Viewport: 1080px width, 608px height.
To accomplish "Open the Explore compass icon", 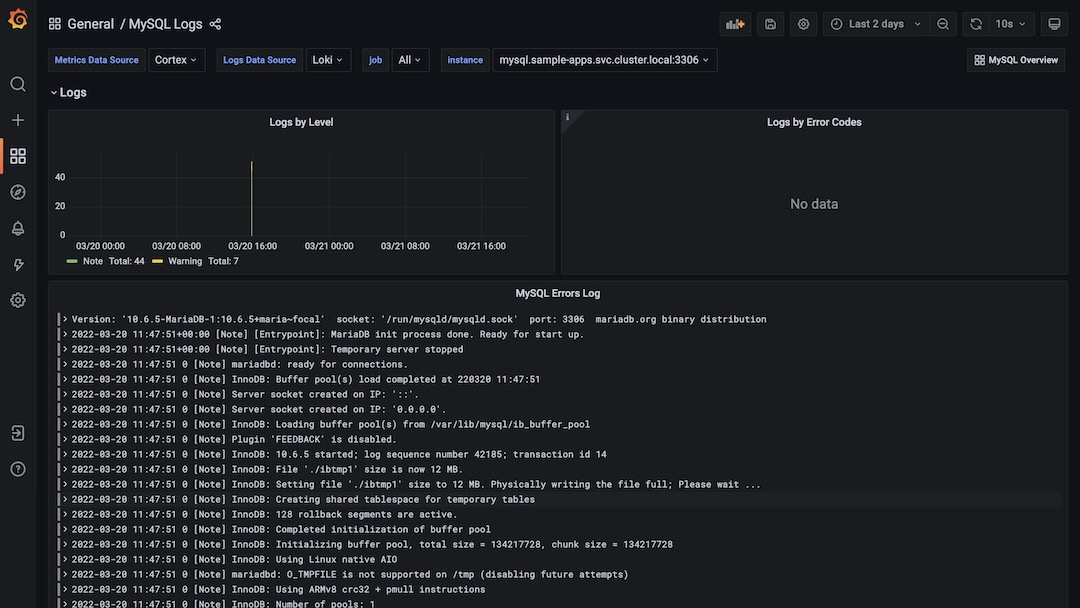I will tap(18, 192).
